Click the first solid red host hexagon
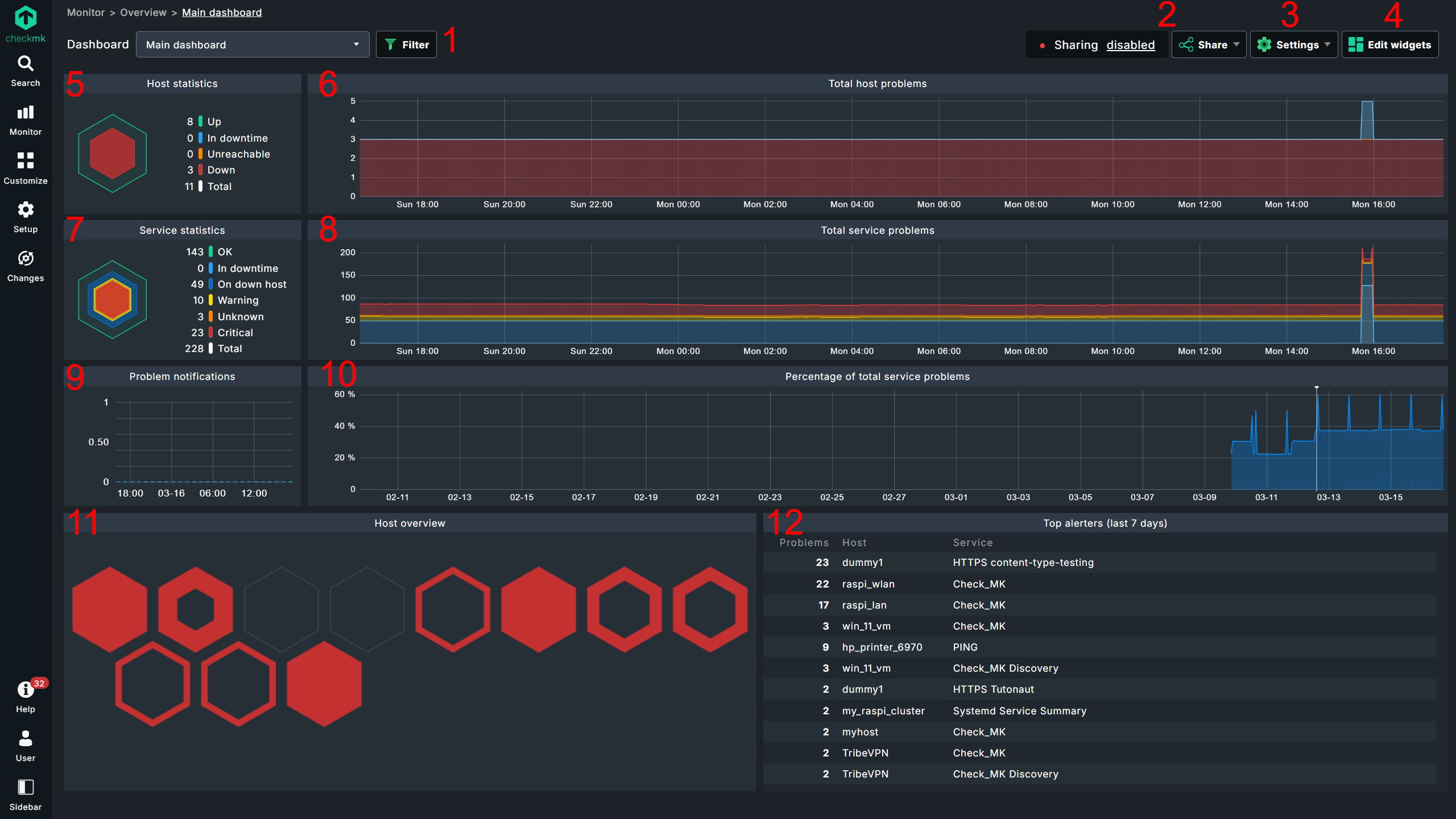The image size is (1456, 819). click(x=110, y=609)
